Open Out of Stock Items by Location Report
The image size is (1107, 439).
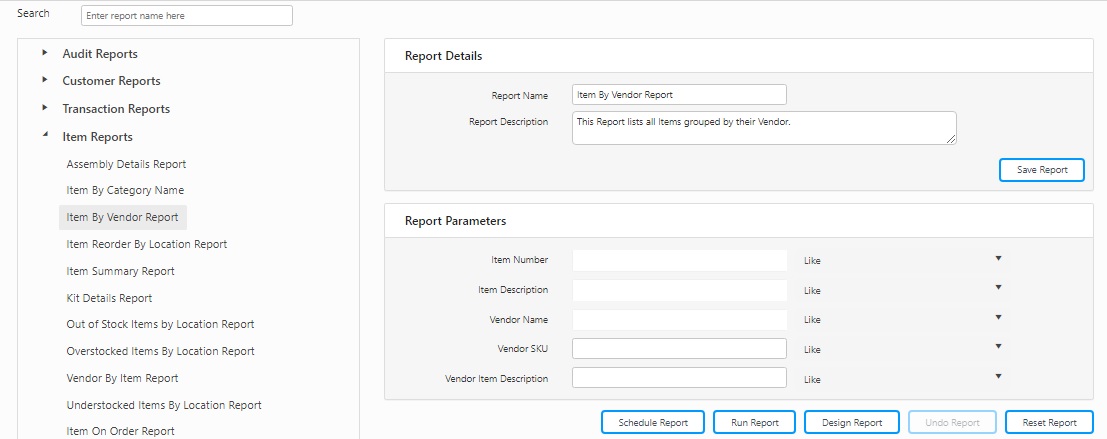click(160, 324)
